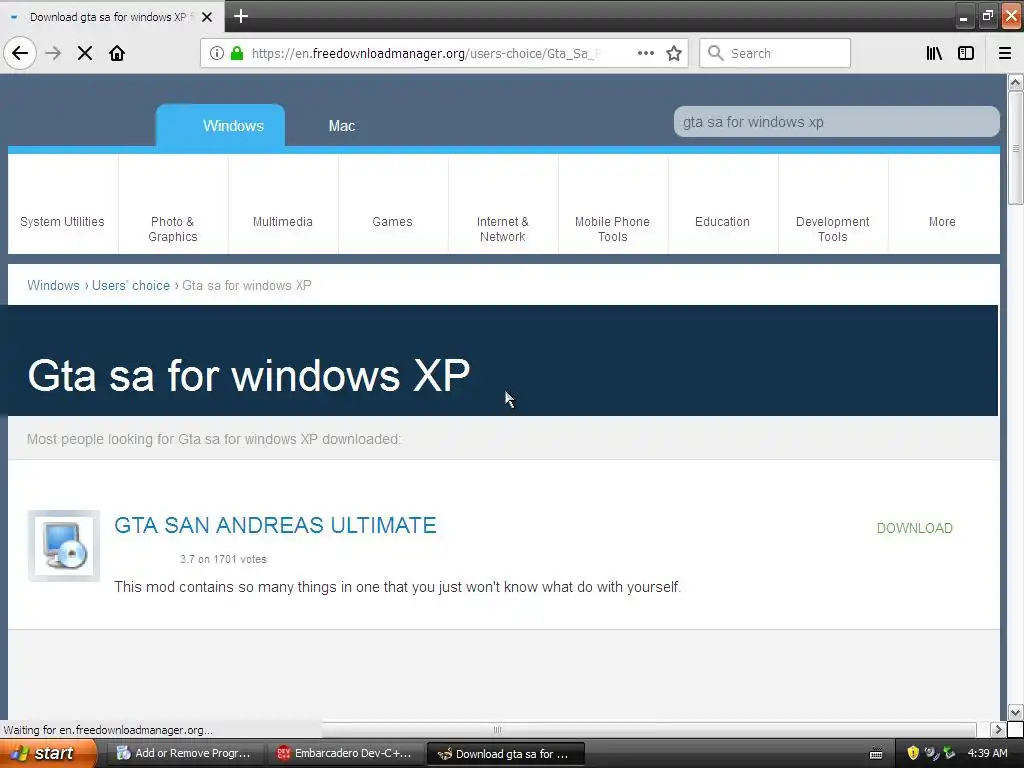The height and width of the screenshot is (768, 1024).
Task: Bookmark this page with the star
Action: click(674, 53)
